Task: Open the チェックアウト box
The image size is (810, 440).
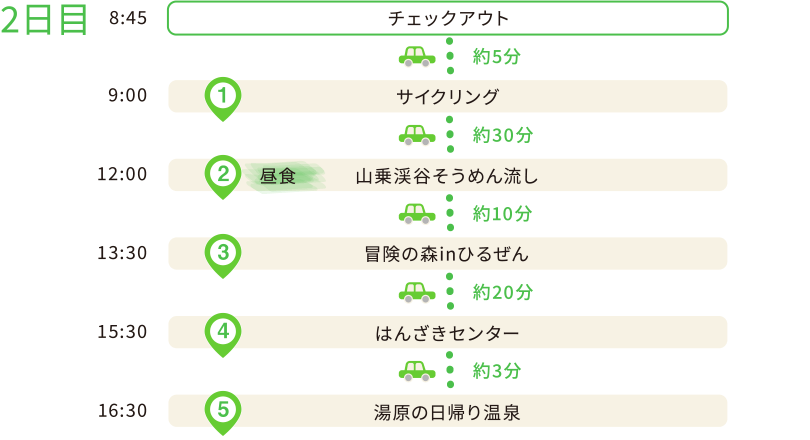Action: click(x=447, y=18)
